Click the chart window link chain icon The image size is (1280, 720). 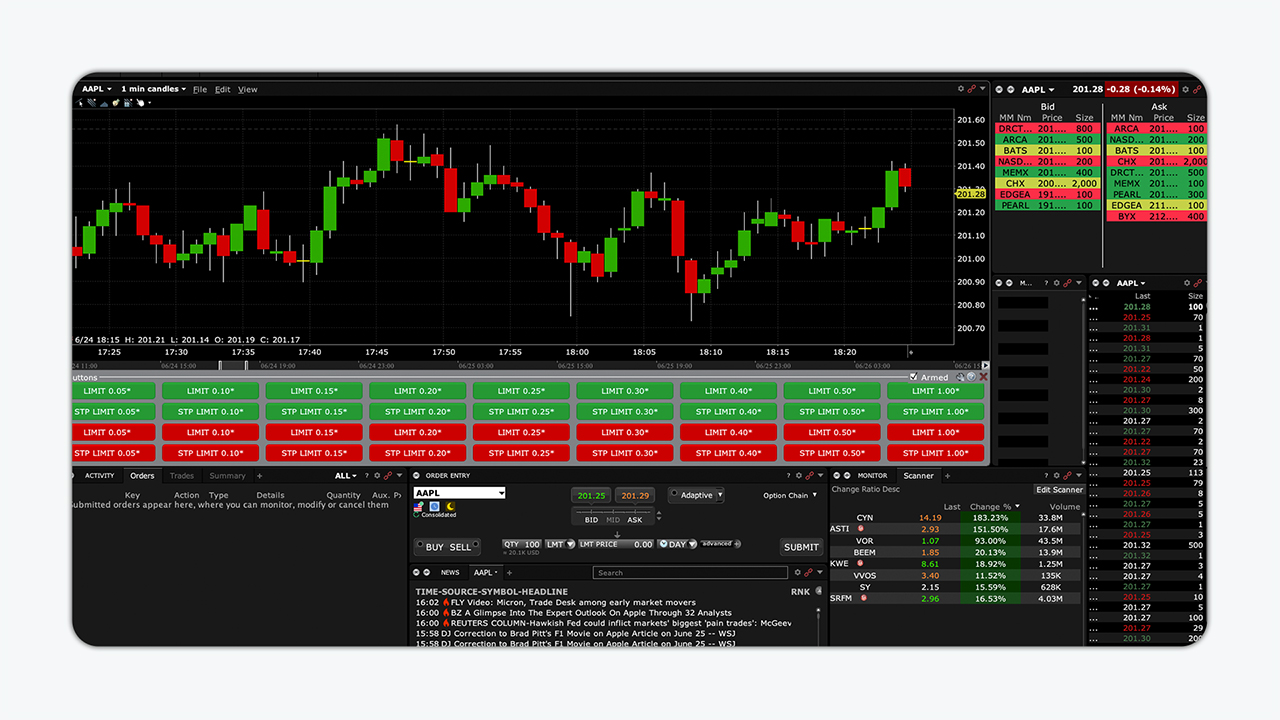971,89
